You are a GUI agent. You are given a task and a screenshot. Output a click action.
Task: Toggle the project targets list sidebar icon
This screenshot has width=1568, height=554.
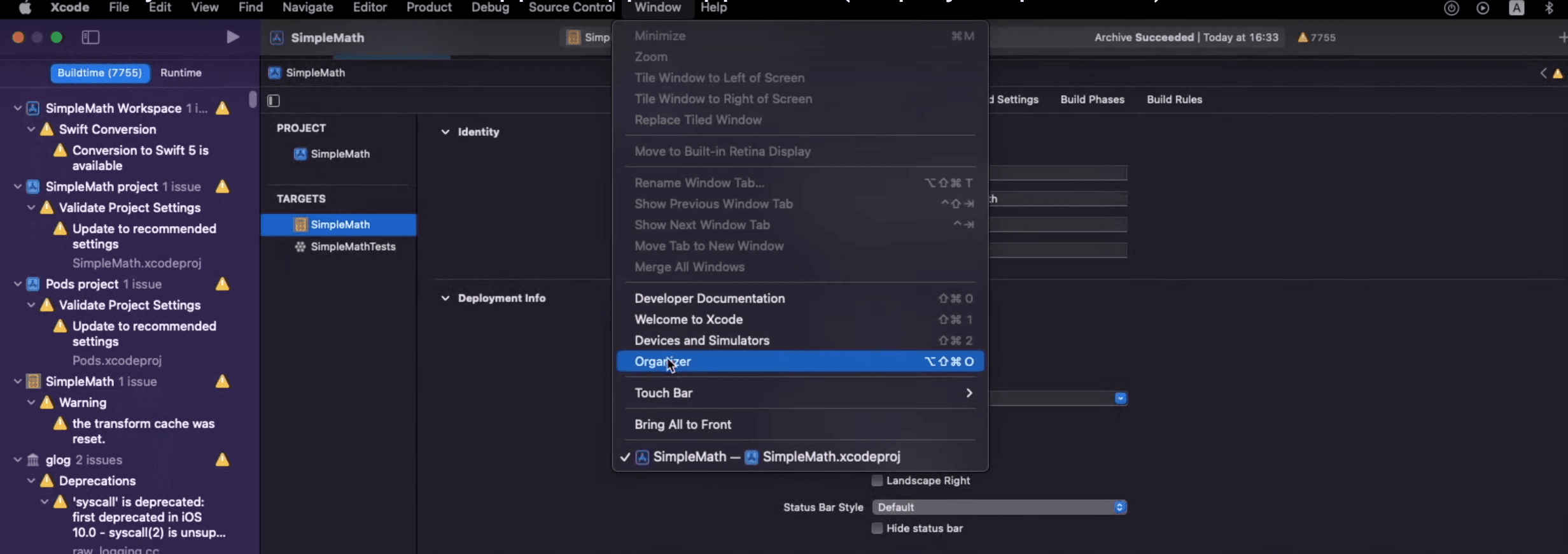pyautogui.click(x=274, y=101)
